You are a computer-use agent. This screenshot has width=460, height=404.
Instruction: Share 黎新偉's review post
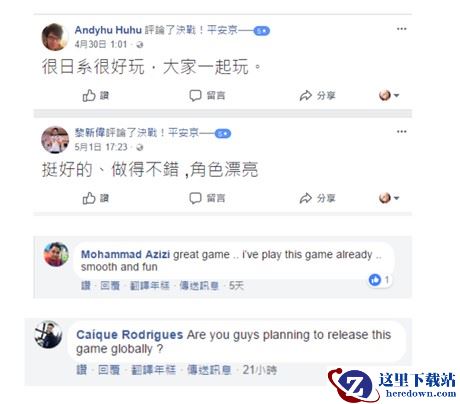317,198
